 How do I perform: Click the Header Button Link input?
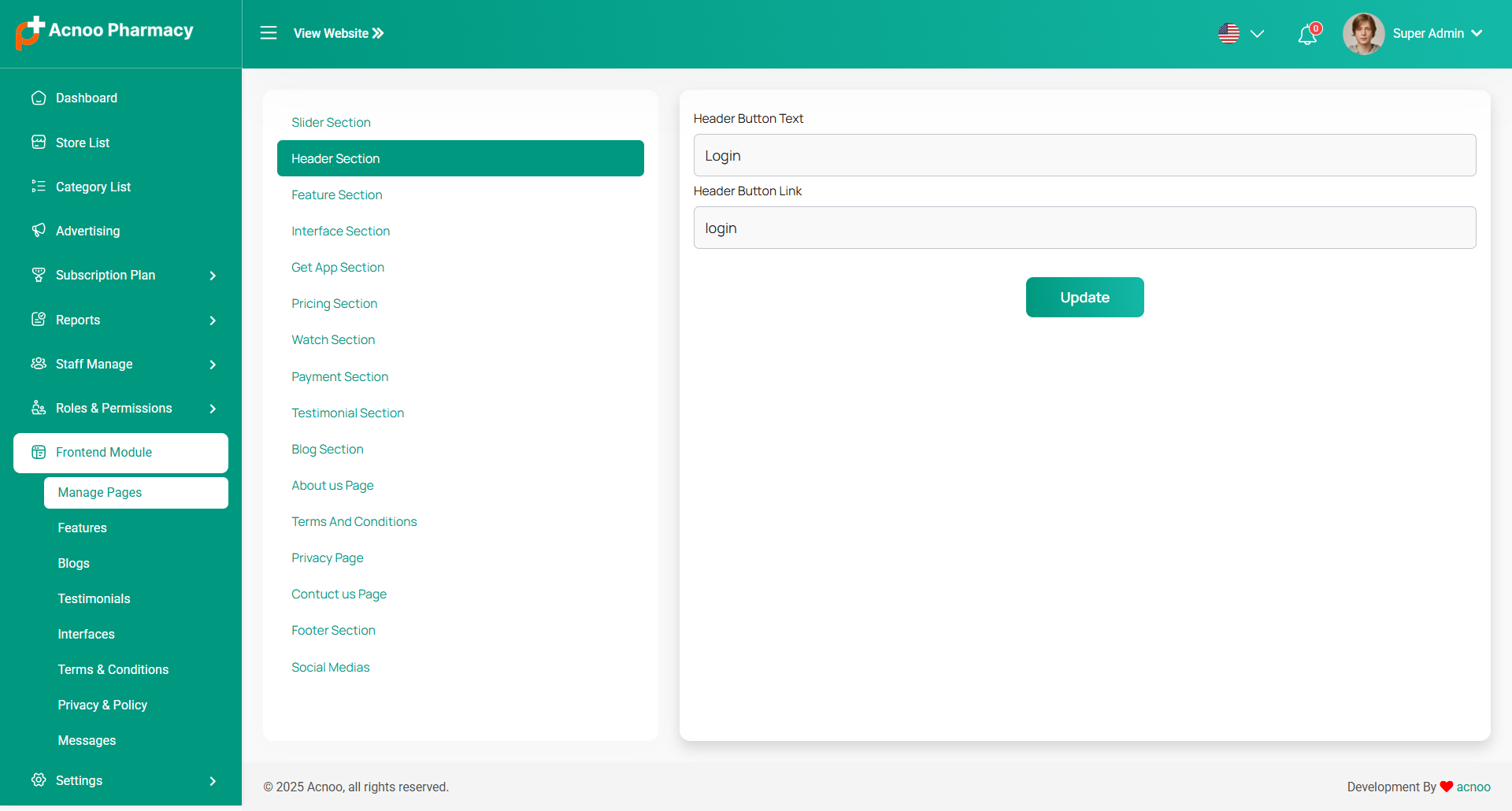click(x=1084, y=228)
